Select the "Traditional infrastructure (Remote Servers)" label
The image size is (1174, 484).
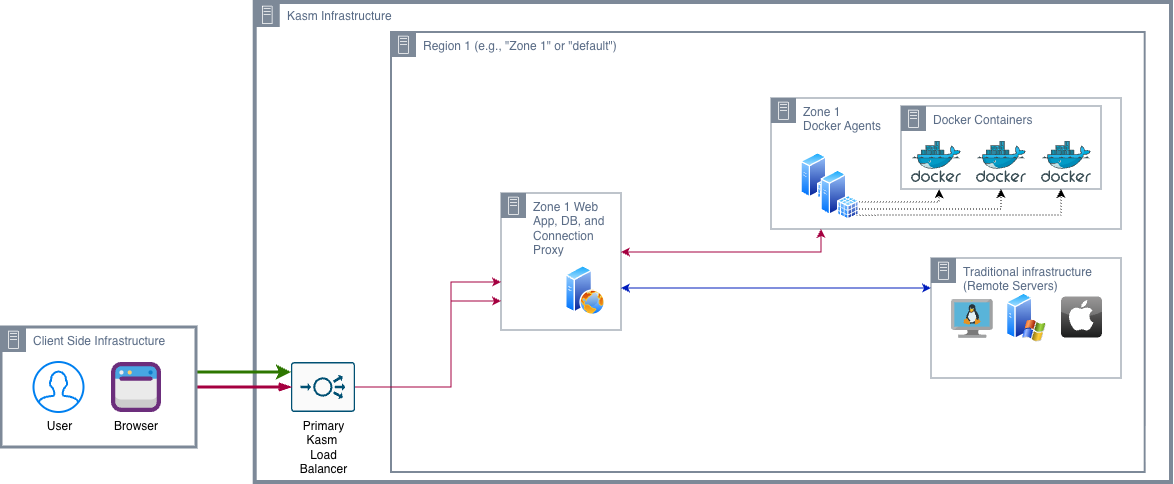(x=1027, y=279)
